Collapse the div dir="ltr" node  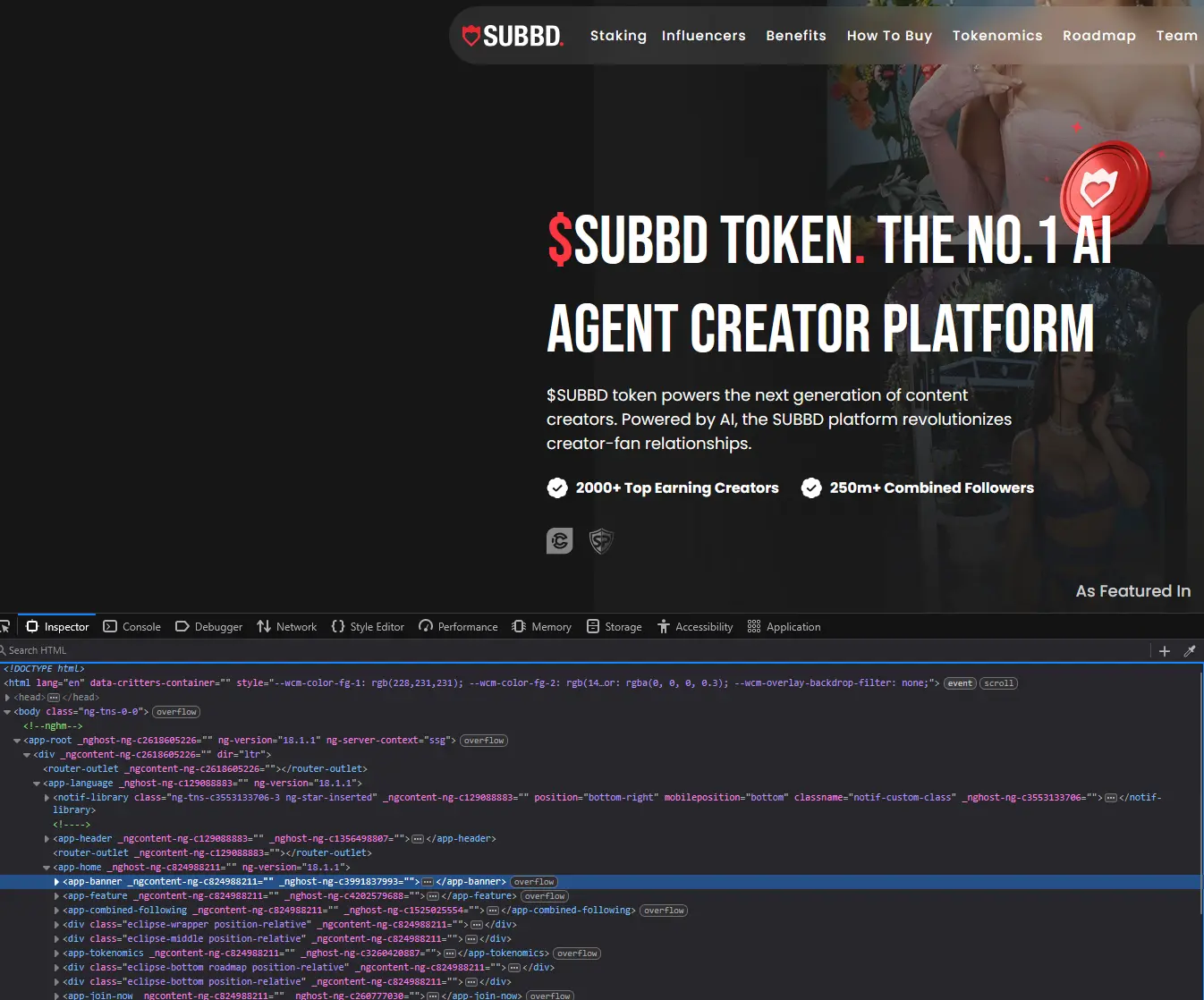(x=27, y=755)
